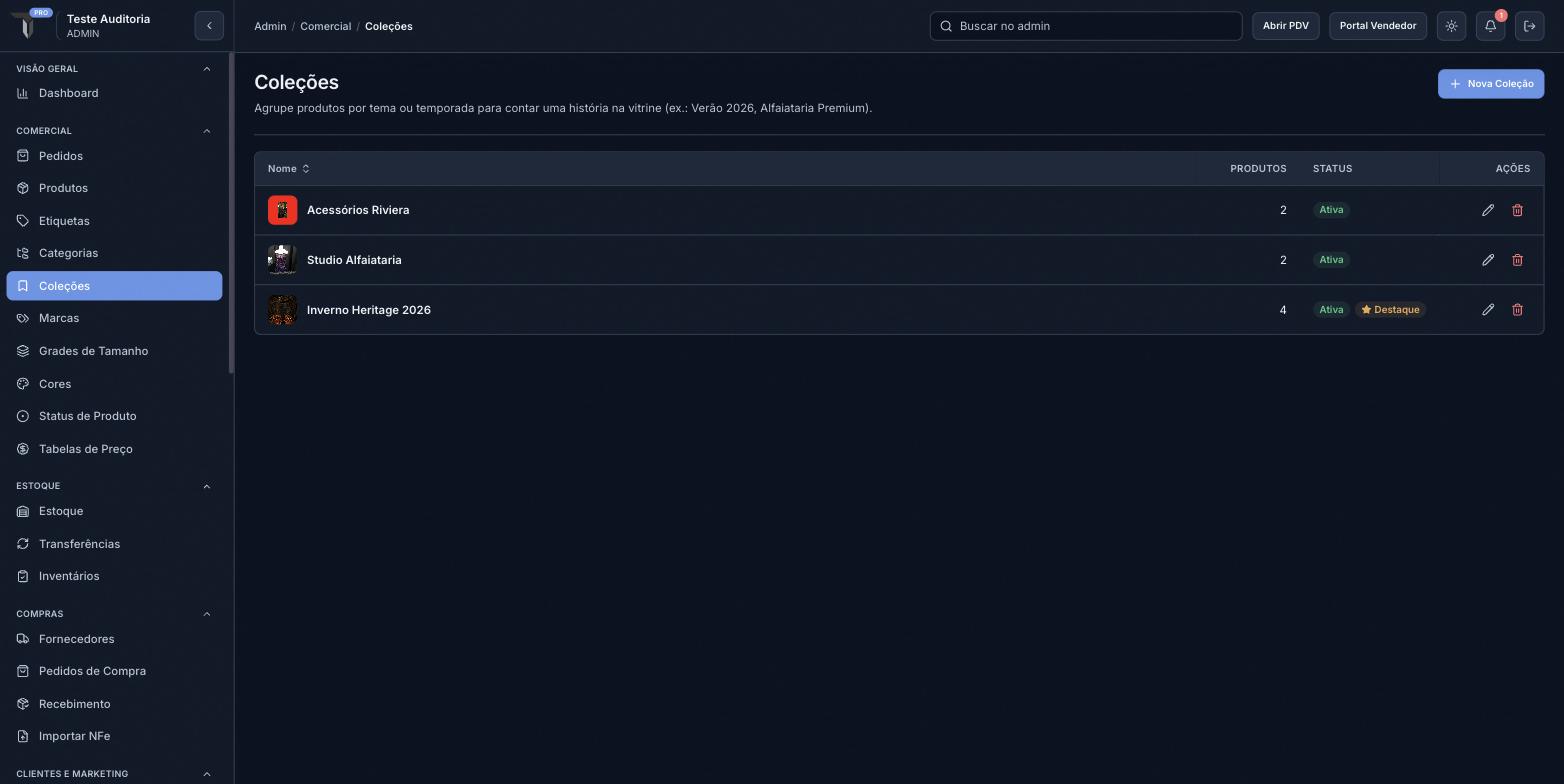Viewport: 1564px width, 784px height.
Task: Edit the Inverno Heritage 2026 collection
Action: [1488, 310]
